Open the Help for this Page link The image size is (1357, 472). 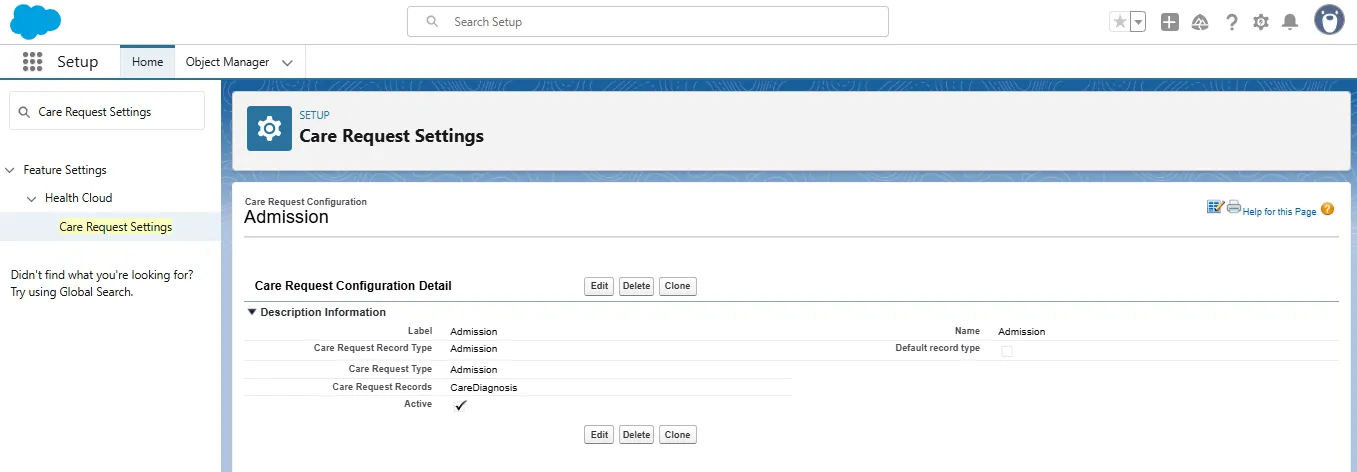pos(1279,212)
